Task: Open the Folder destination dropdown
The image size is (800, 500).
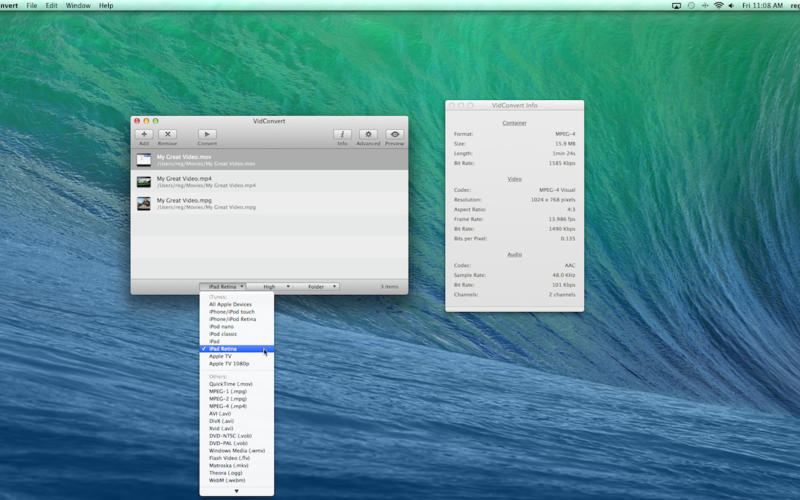Action: point(317,287)
